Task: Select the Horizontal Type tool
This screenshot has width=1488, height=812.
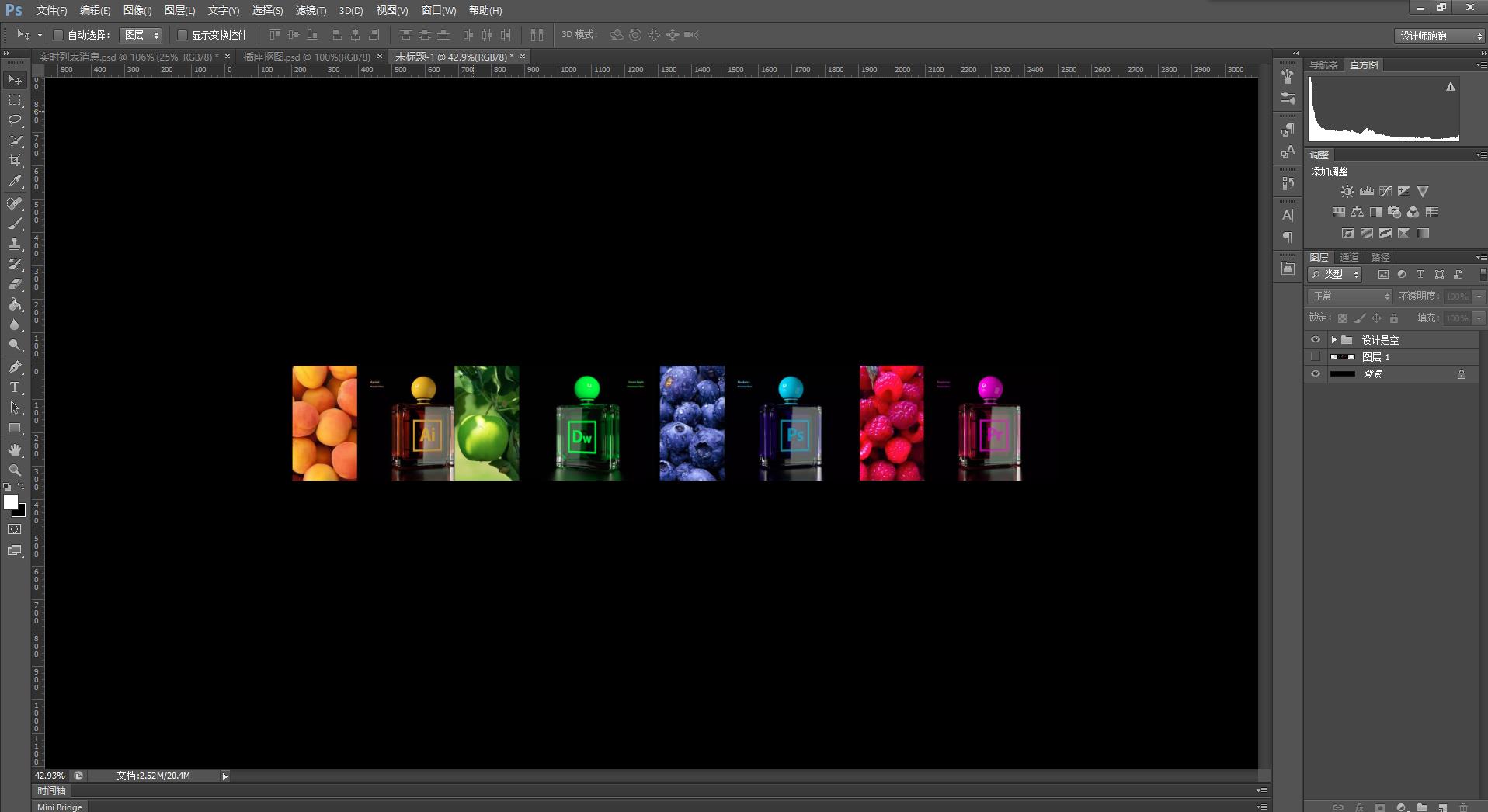Action: coord(15,387)
